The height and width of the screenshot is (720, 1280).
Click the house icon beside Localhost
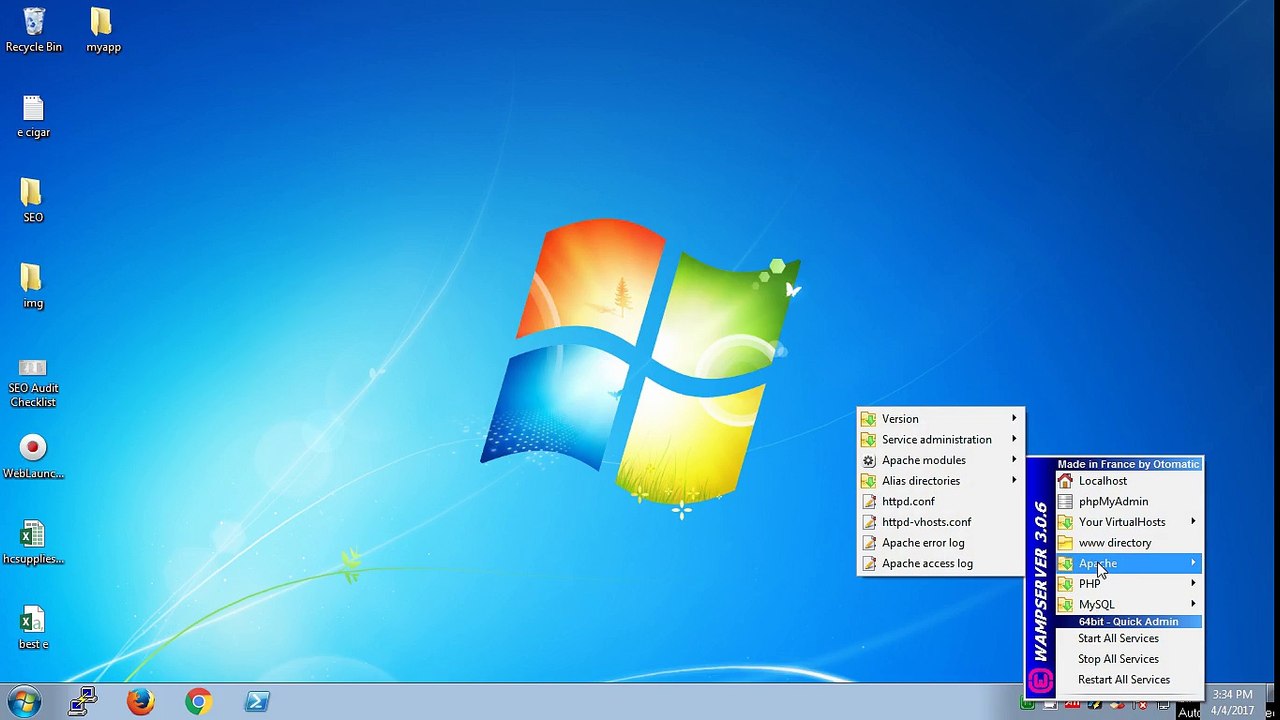(x=1065, y=481)
